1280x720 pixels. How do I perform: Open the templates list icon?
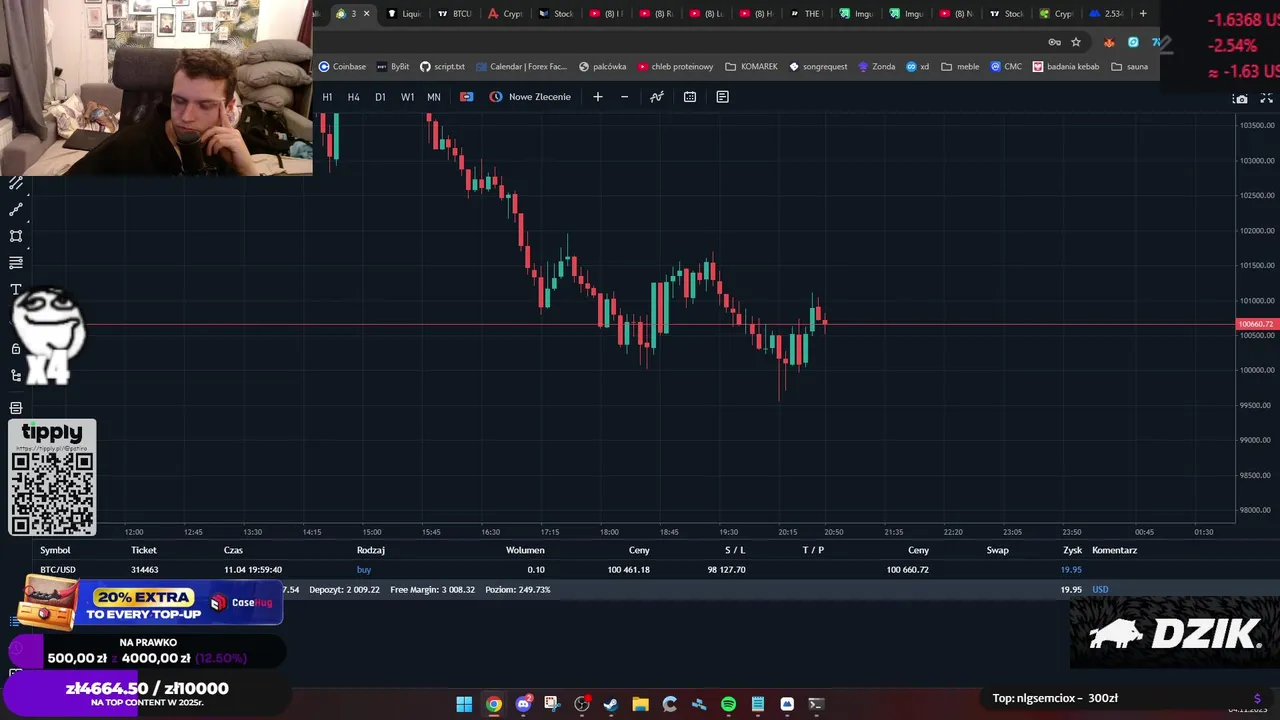[722, 97]
